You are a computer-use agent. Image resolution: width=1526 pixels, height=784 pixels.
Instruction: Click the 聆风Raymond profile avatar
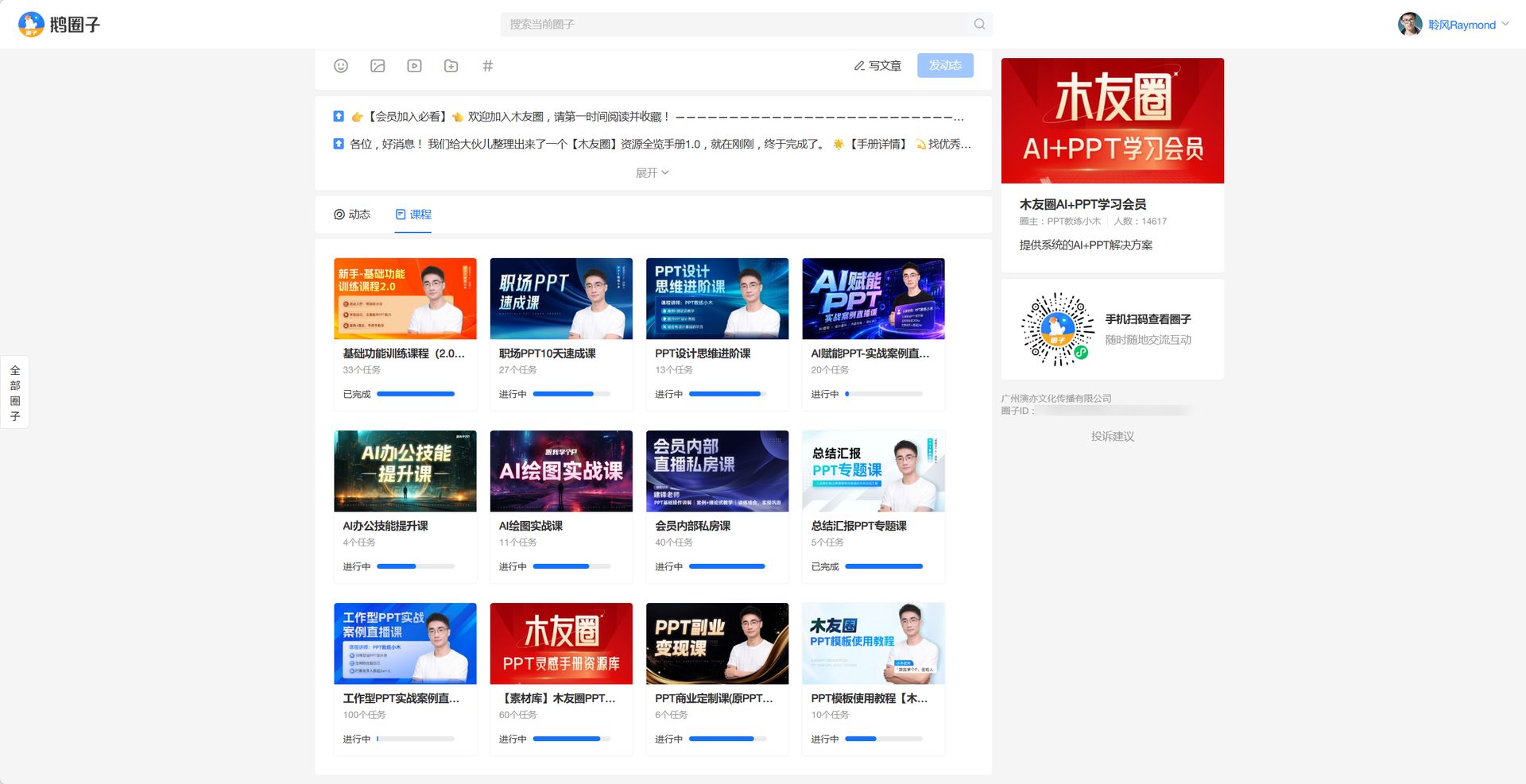(1410, 24)
